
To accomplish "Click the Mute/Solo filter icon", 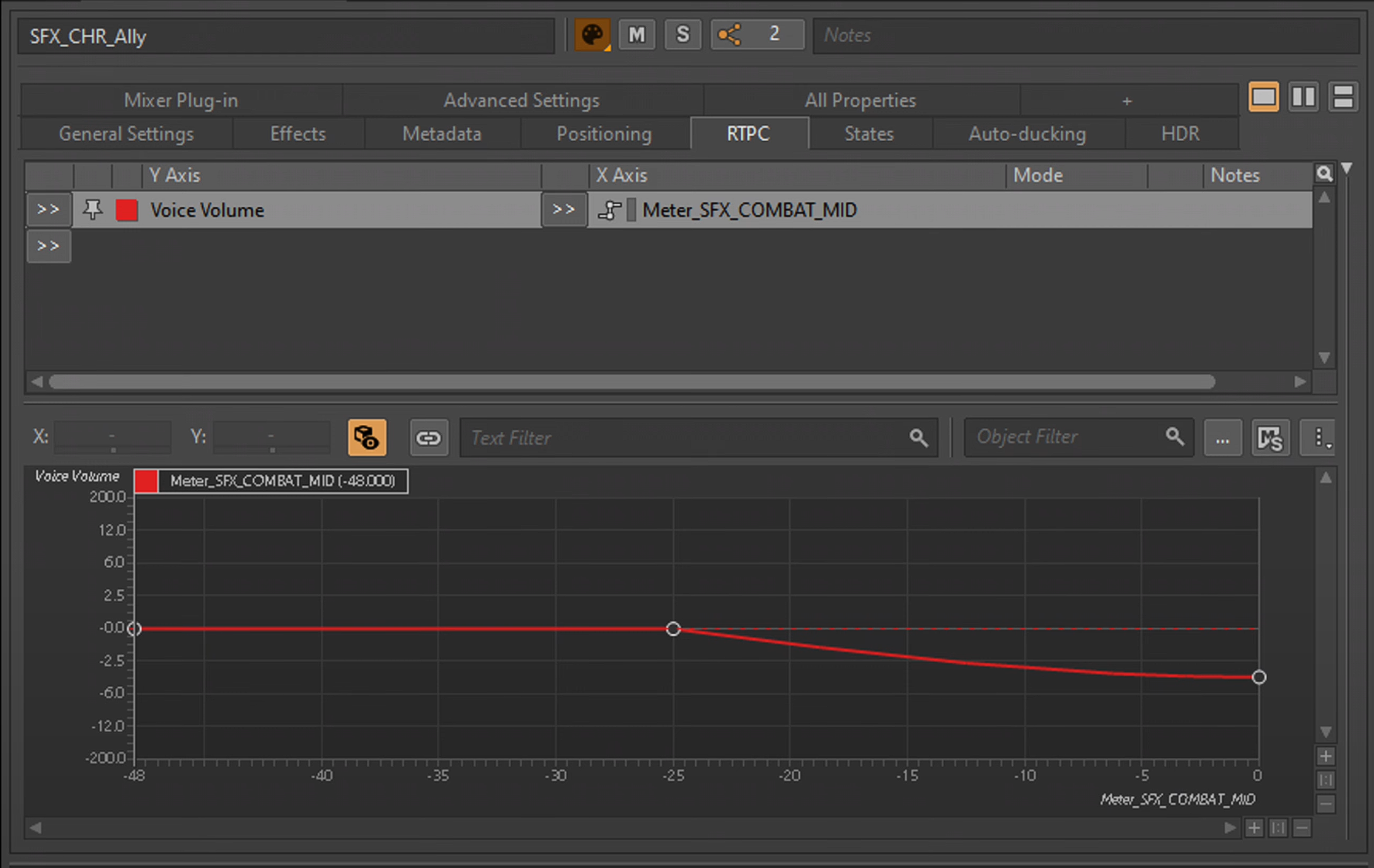I will coord(1269,437).
